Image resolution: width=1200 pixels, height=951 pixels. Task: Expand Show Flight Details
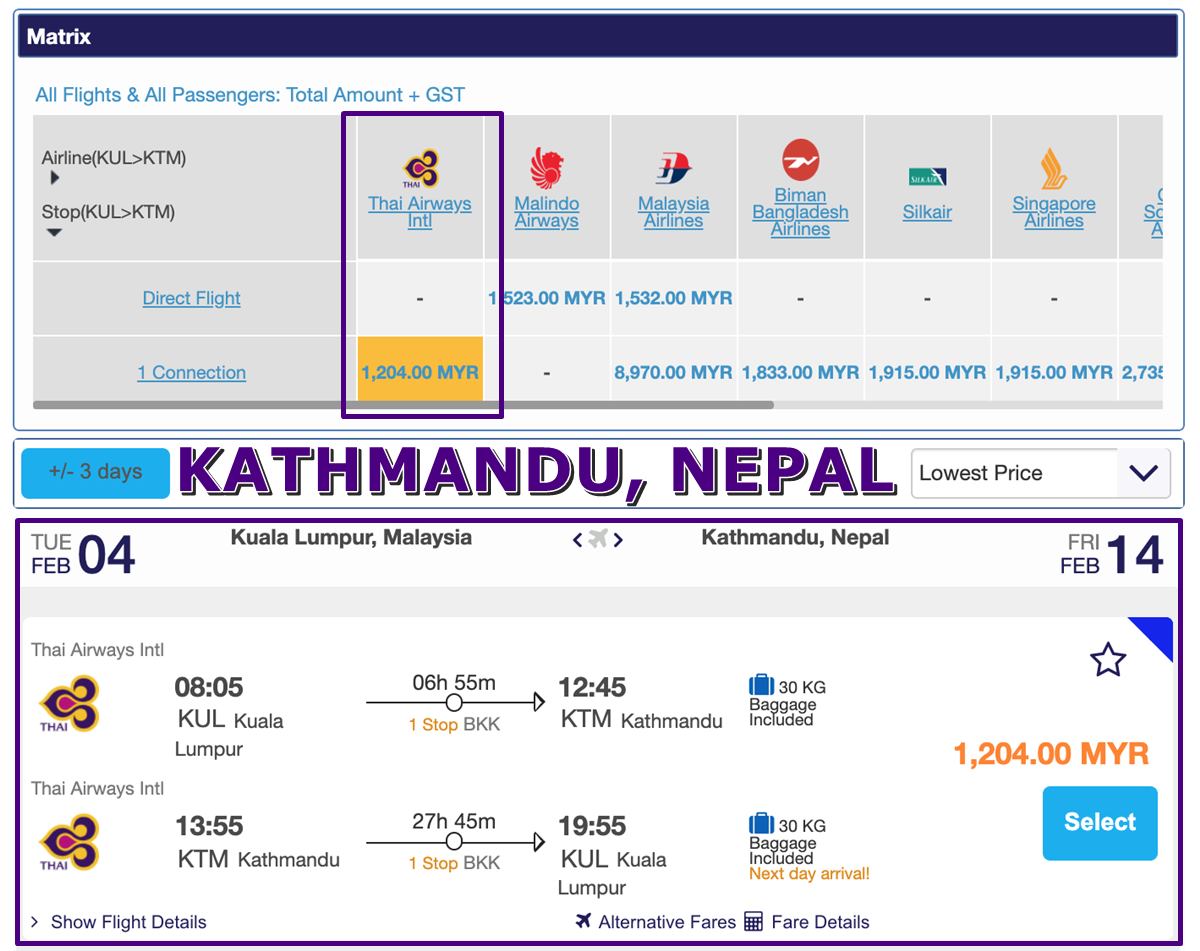point(118,922)
